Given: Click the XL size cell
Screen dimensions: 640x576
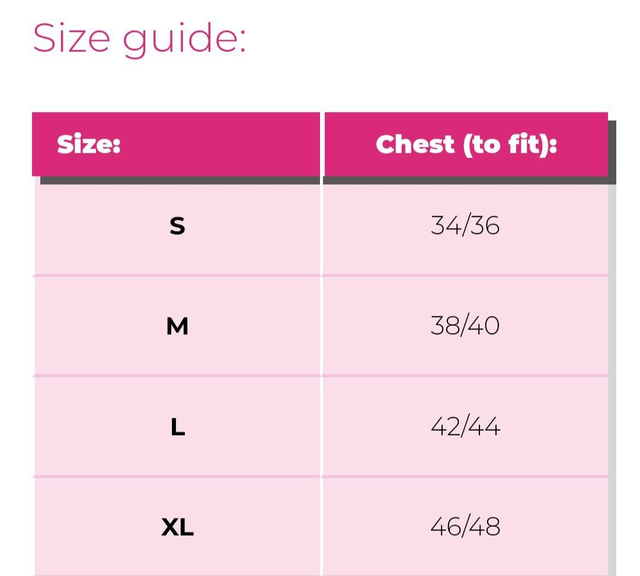Looking at the screenshot, I should pyautogui.click(x=178, y=527).
